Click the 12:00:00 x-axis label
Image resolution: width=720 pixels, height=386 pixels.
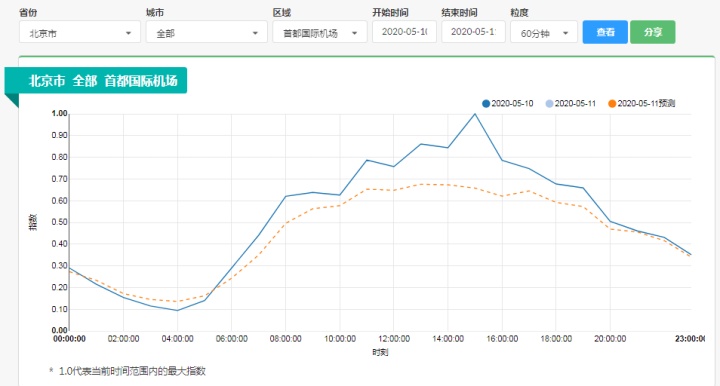(394, 339)
